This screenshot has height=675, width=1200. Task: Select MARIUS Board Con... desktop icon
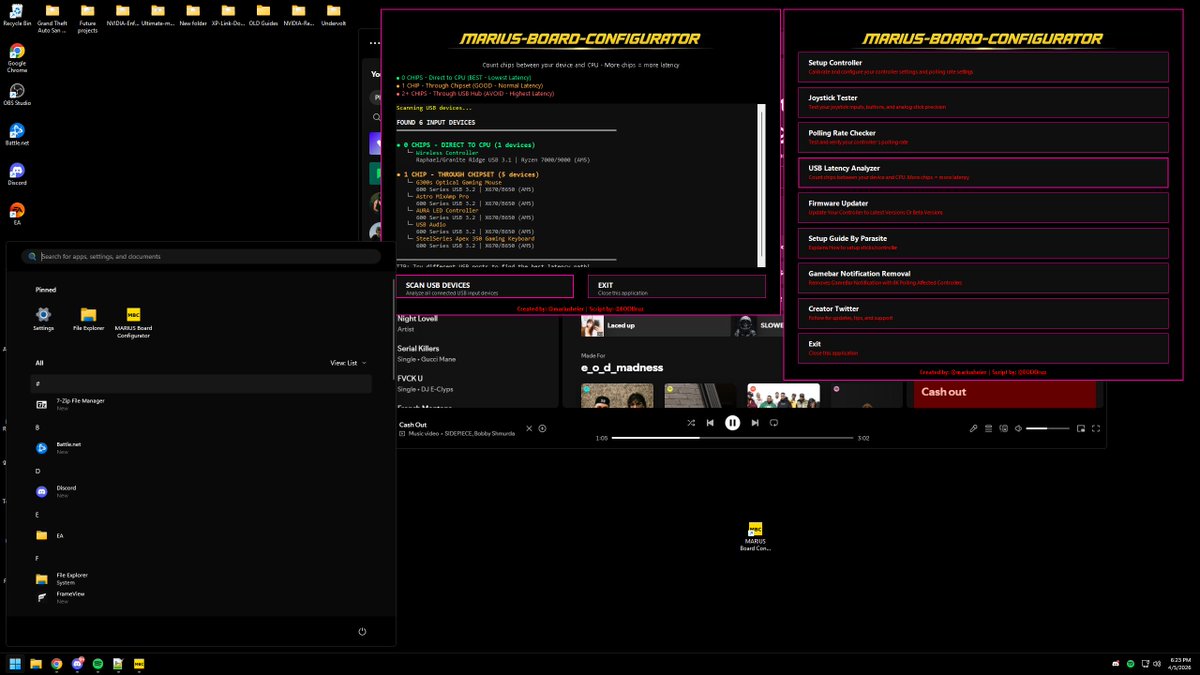click(756, 536)
